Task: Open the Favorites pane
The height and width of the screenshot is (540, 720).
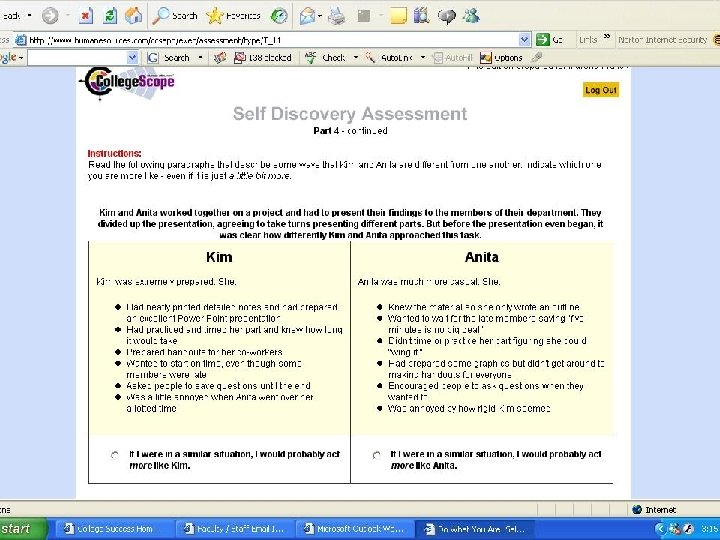Action: coord(233,16)
